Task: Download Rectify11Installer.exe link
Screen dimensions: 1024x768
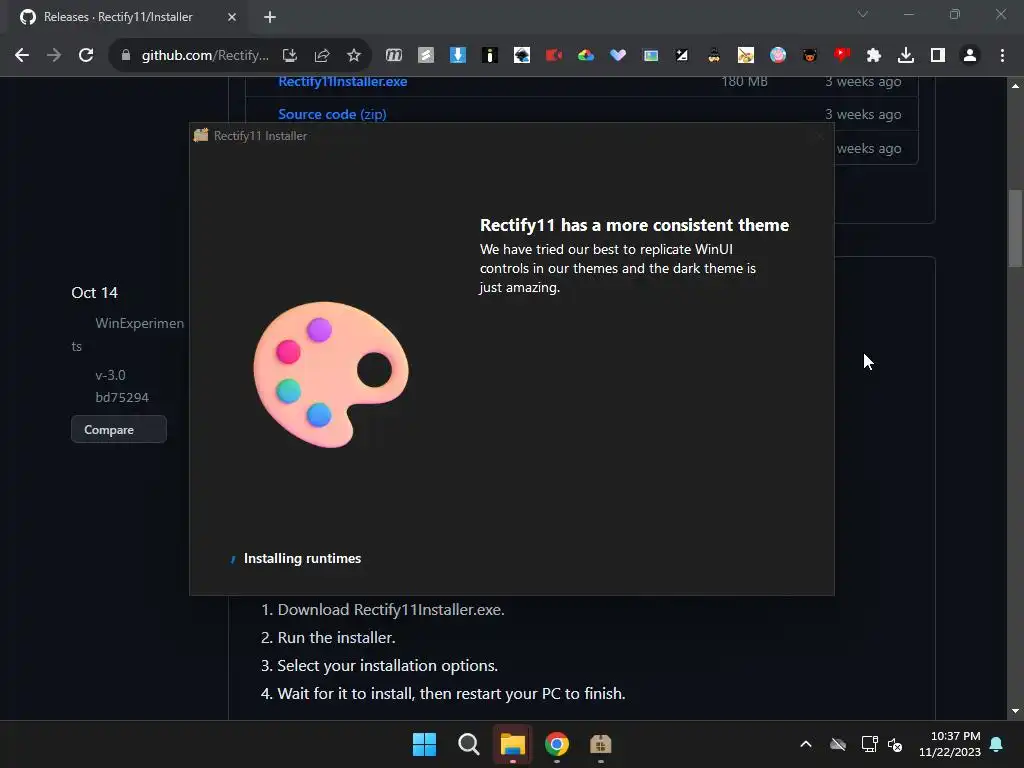Action: click(x=342, y=82)
